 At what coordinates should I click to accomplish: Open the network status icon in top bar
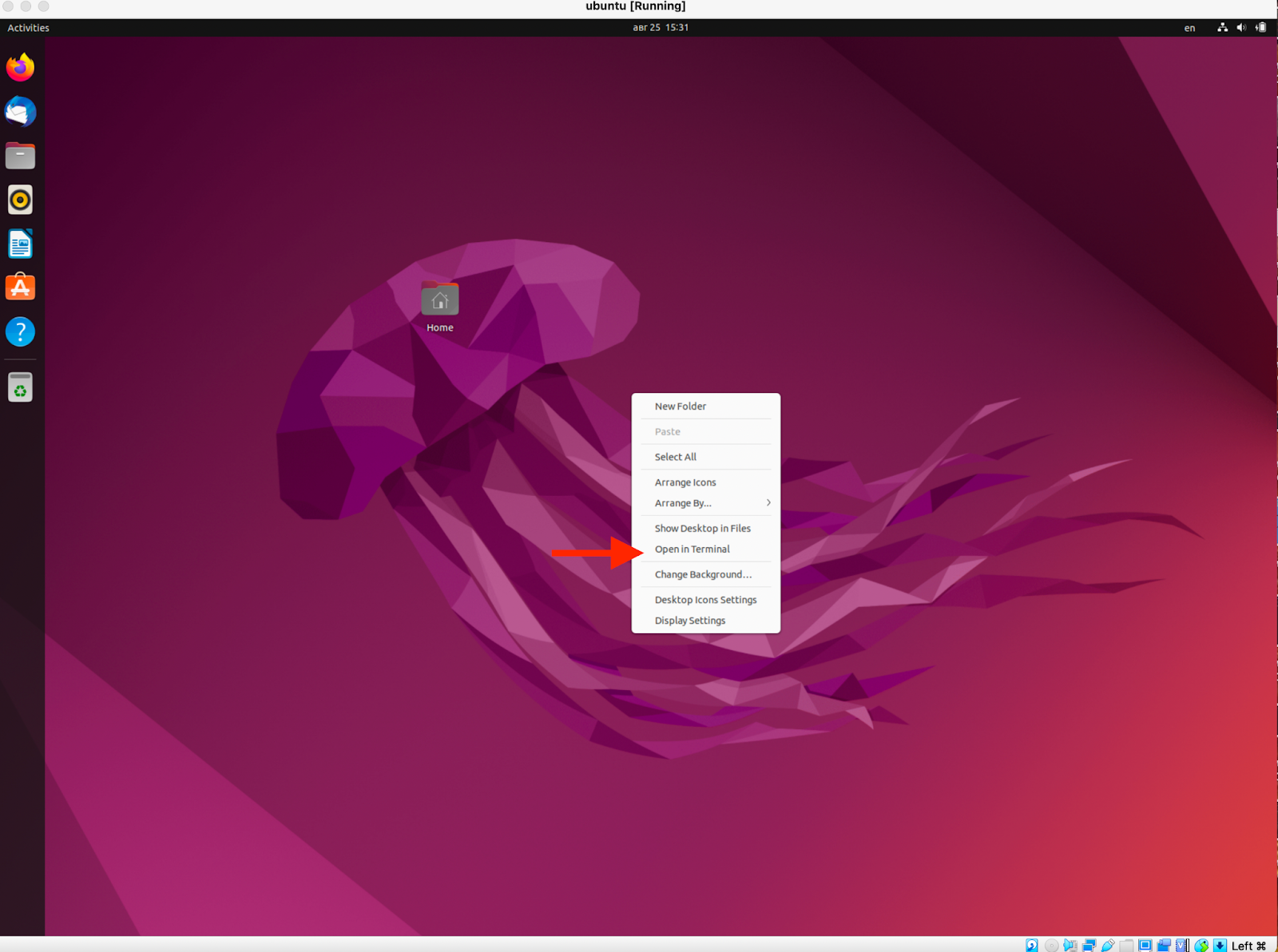pos(1222,28)
